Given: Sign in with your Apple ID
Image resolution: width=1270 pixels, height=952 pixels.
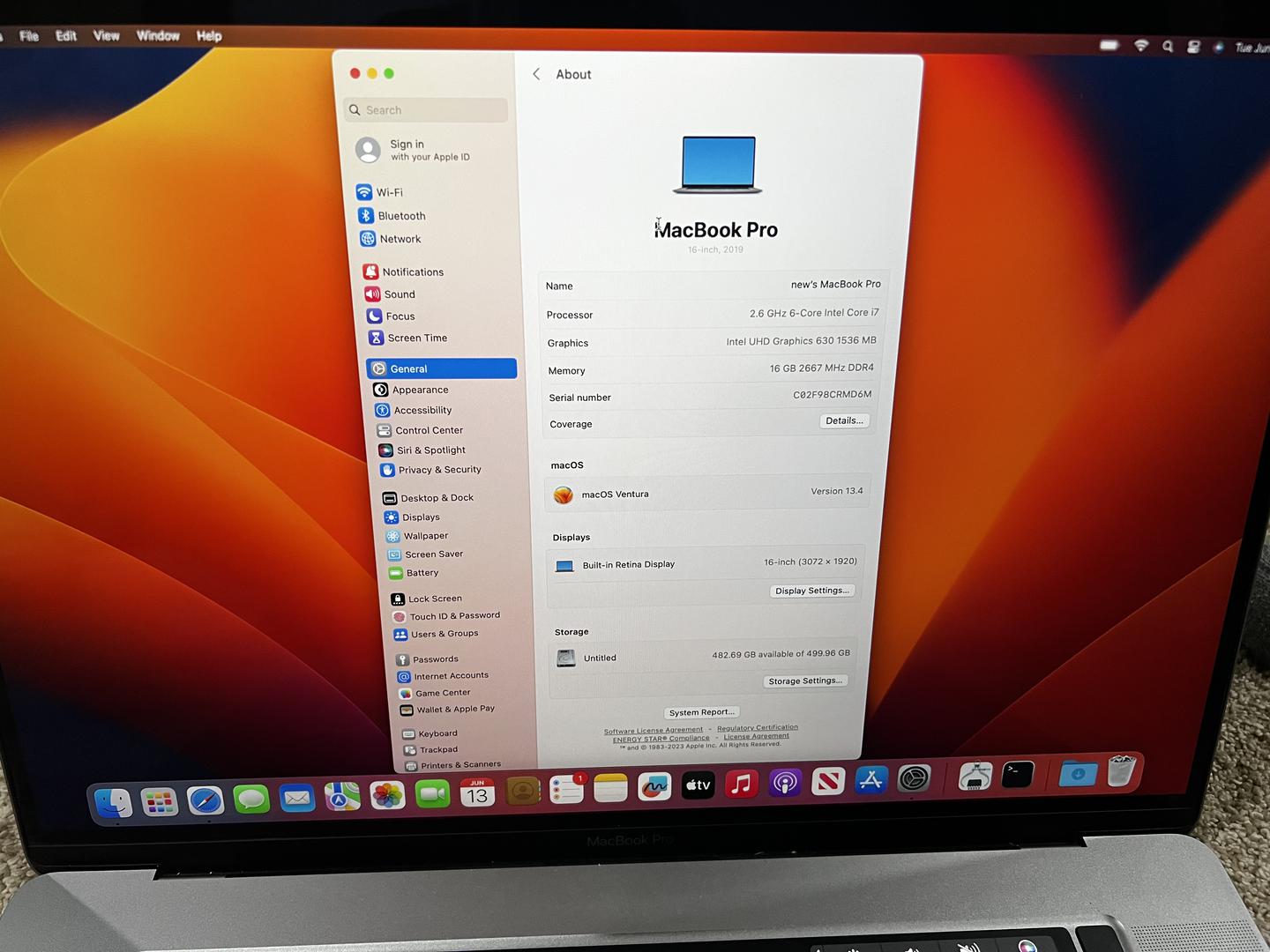Looking at the screenshot, I should click(416, 150).
